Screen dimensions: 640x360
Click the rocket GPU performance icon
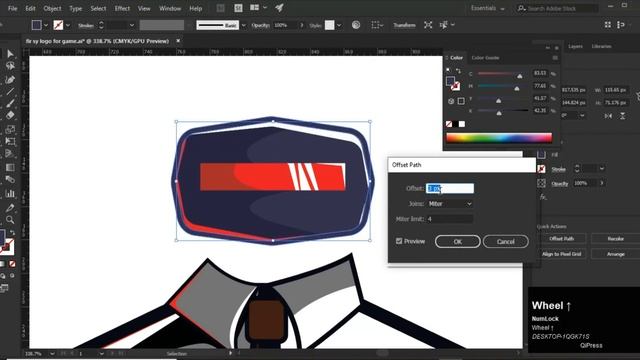tap(280, 8)
